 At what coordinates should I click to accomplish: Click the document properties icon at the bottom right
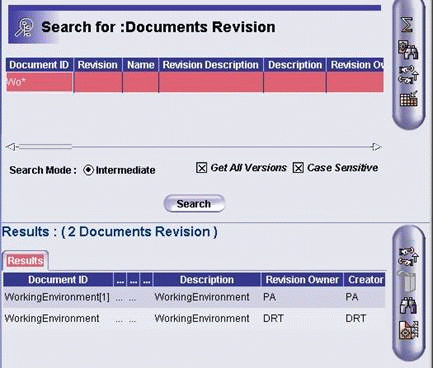click(409, 330)
